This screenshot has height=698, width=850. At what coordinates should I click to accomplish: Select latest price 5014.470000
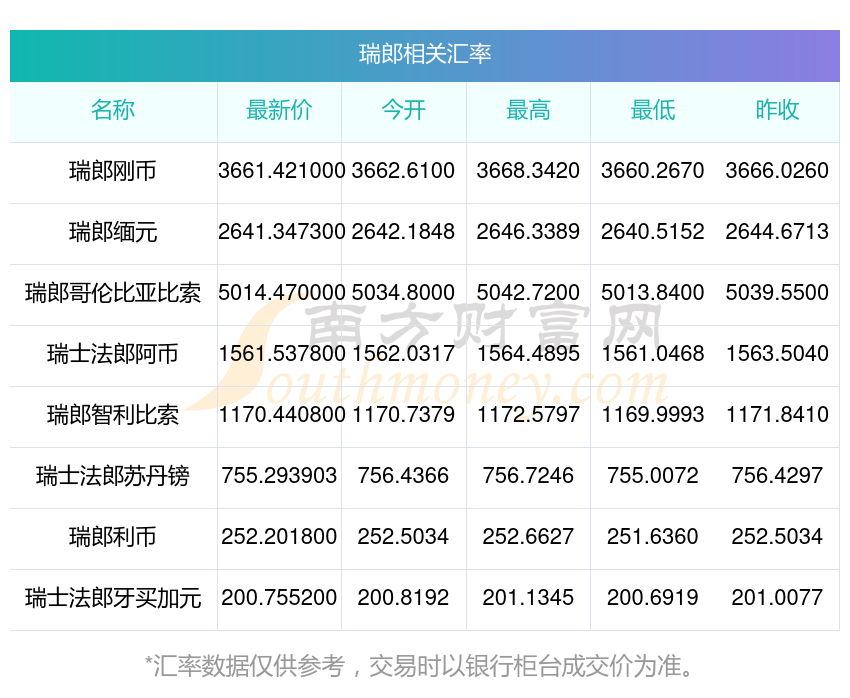[x=281, y=293]
